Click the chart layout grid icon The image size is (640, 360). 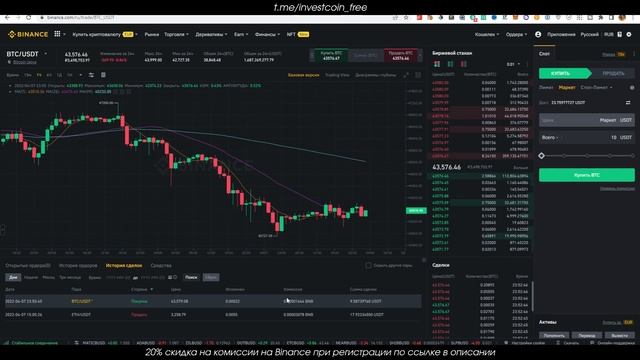pos(103,75)
